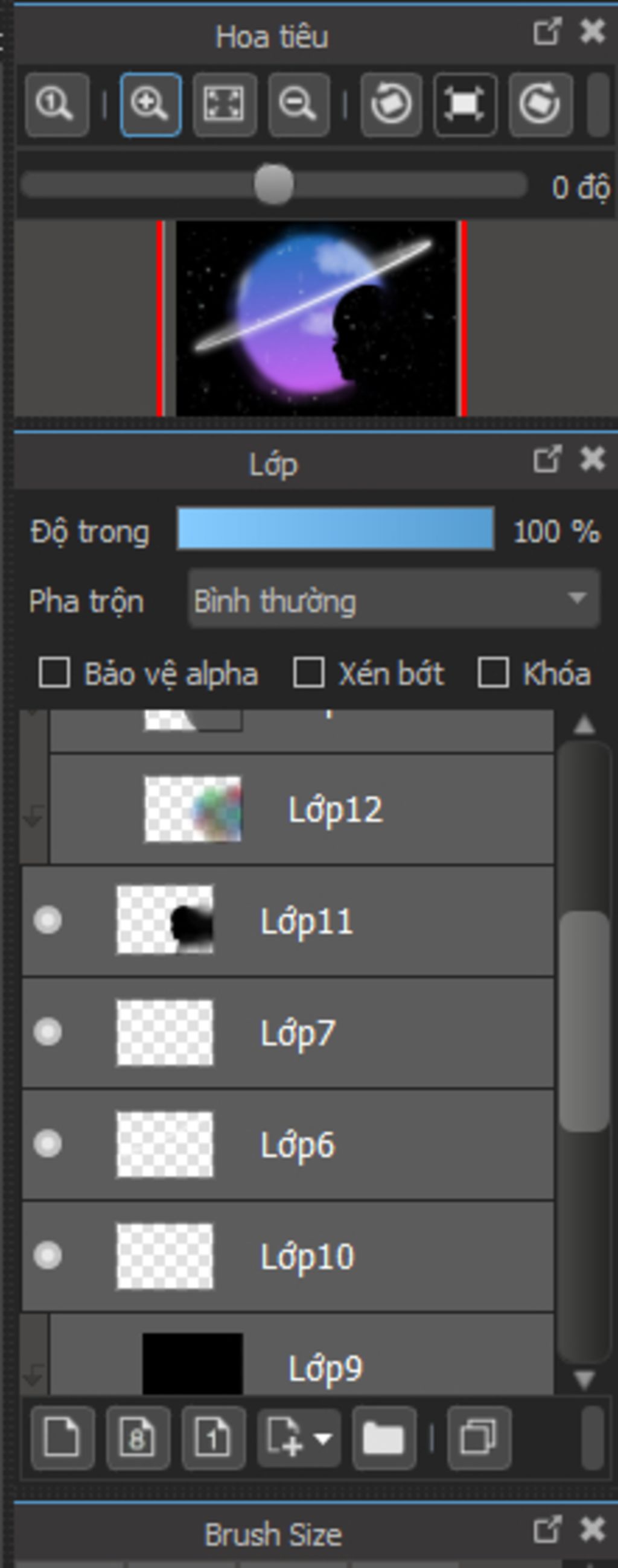Add new 1-bit layer icon
Image resolution: width=618 pixels, height=1568 pixels.
click(213, 1438)
